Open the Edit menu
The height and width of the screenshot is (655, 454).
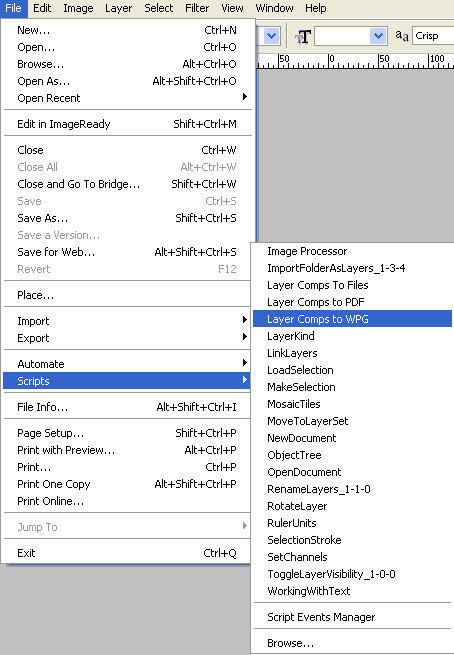pyautogui.click(x=42, y=8)
